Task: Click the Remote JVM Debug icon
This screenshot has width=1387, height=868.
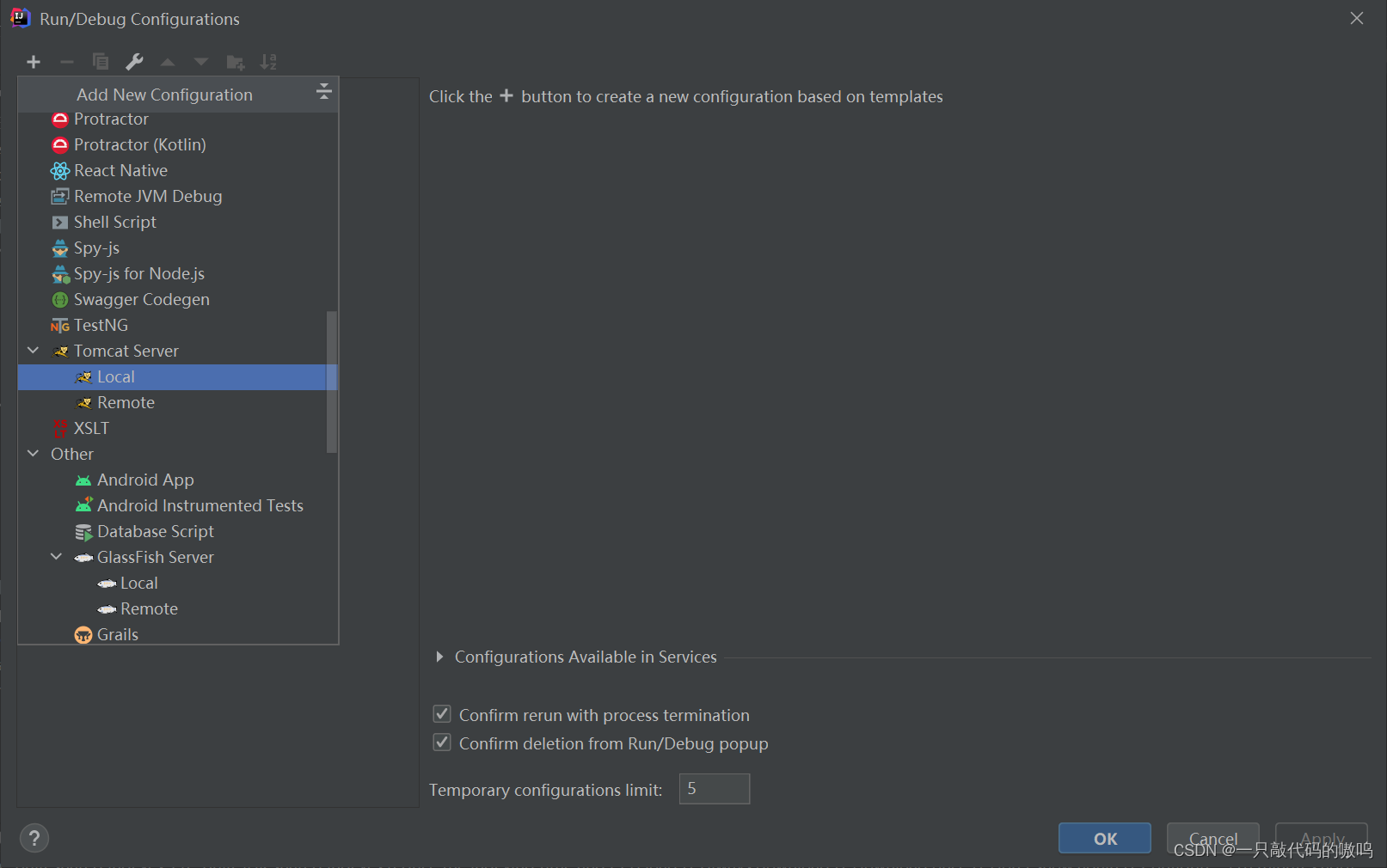Action: coord(60,197)
